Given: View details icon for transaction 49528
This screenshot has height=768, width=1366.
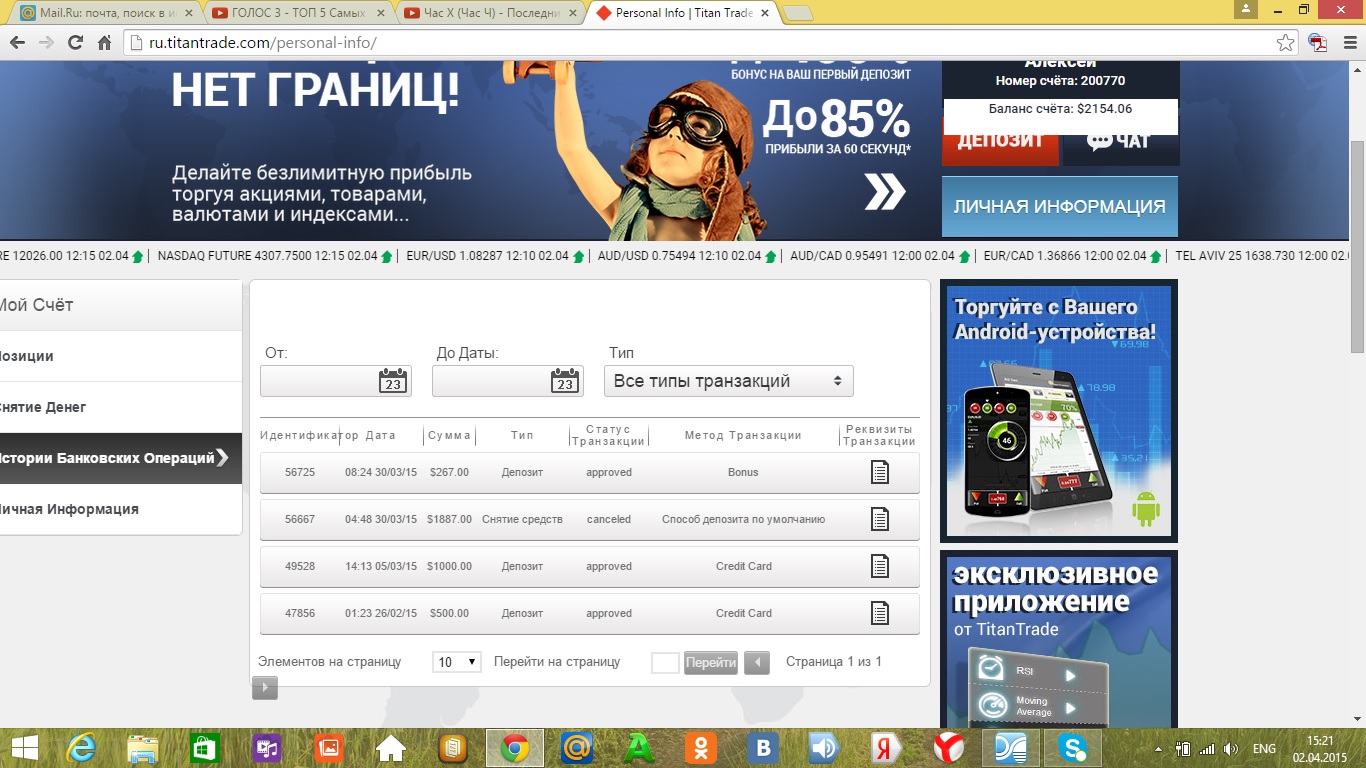Looking at the screenshot, I should pyautogui.click(x=879, y=566).
